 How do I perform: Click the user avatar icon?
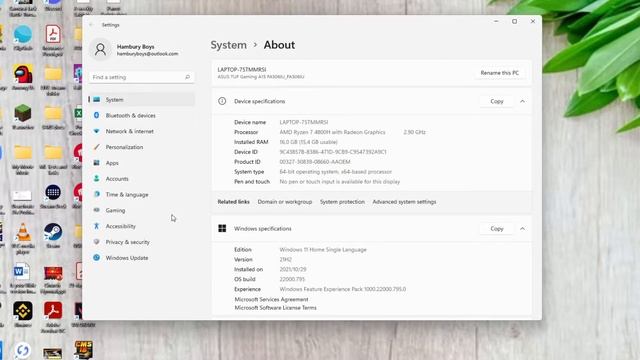tap(100, 49)
